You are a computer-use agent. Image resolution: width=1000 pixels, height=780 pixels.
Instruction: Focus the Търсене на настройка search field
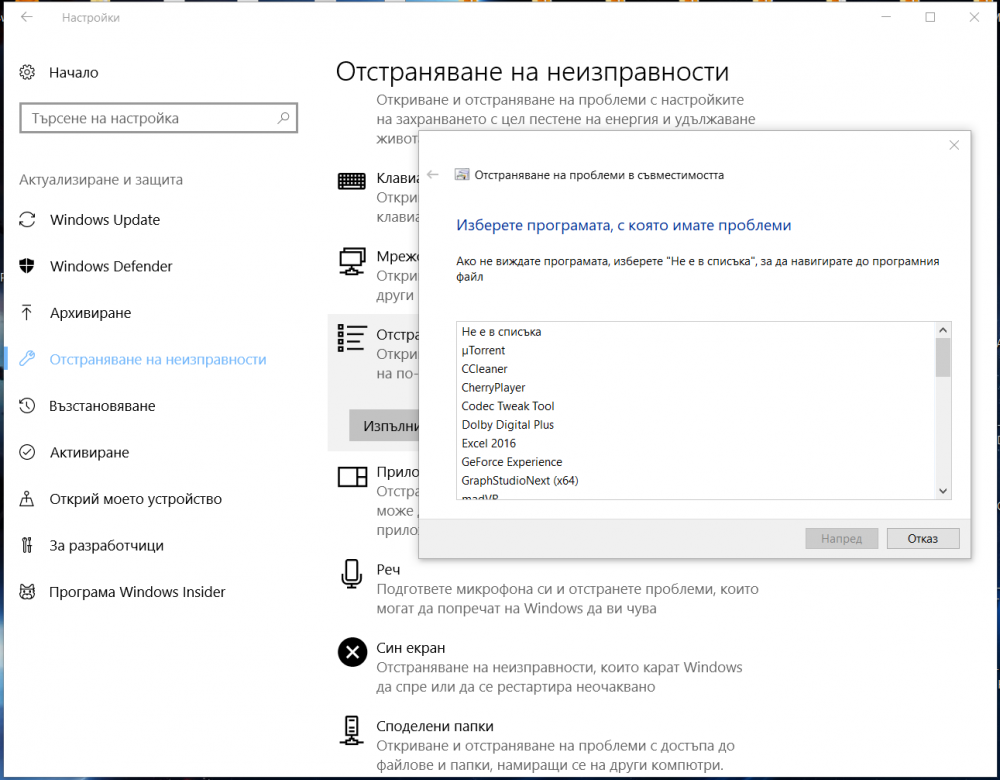pyautogui.click(x=158, y=118)
